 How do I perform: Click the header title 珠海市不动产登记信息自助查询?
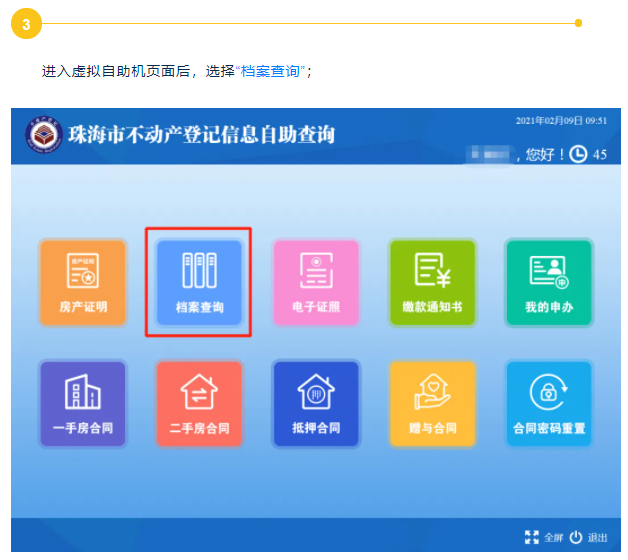[x=201, y=135]
